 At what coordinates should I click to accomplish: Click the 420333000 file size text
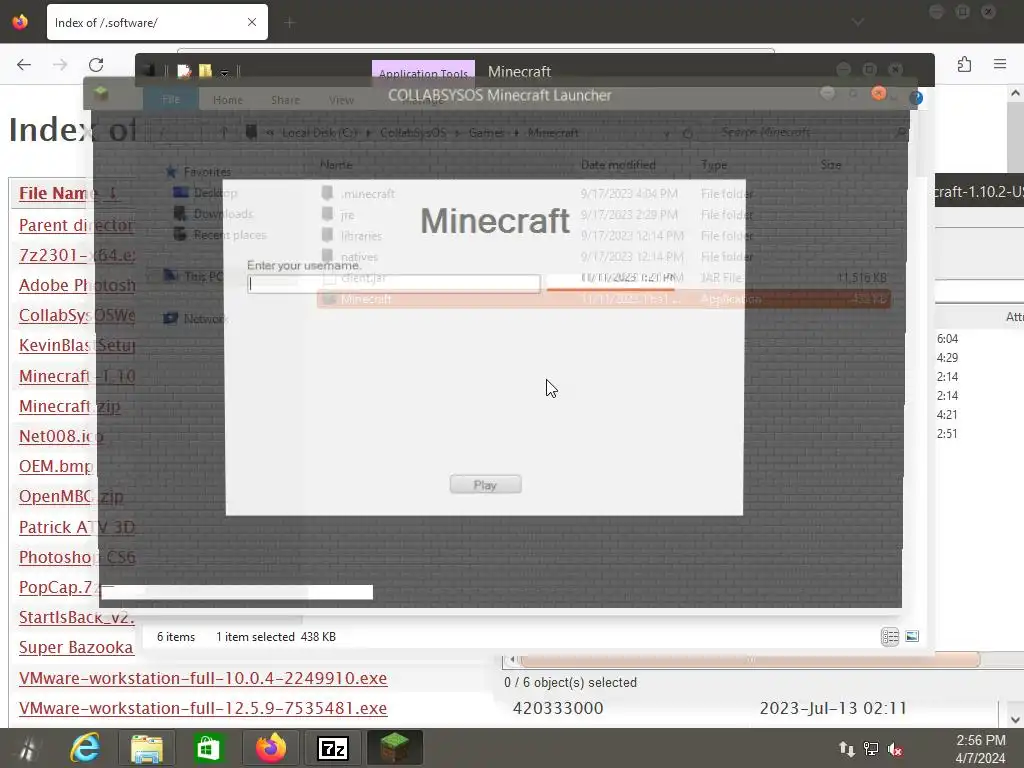point(558,708)
